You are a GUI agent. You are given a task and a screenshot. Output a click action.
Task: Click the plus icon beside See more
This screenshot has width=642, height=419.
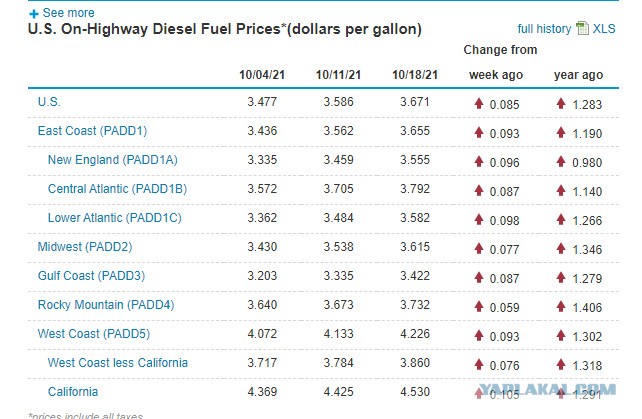point(34,14)
